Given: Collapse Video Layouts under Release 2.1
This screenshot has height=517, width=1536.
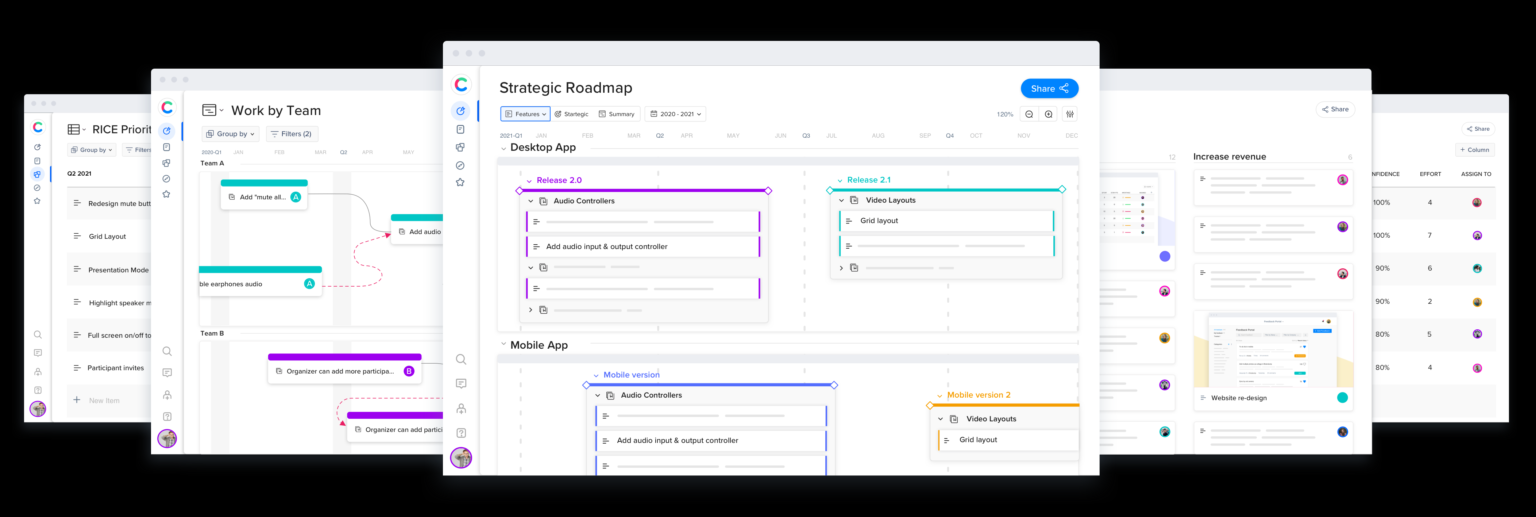Looking at the screenshot, I should pyautogui.click(x=841, y=200).
